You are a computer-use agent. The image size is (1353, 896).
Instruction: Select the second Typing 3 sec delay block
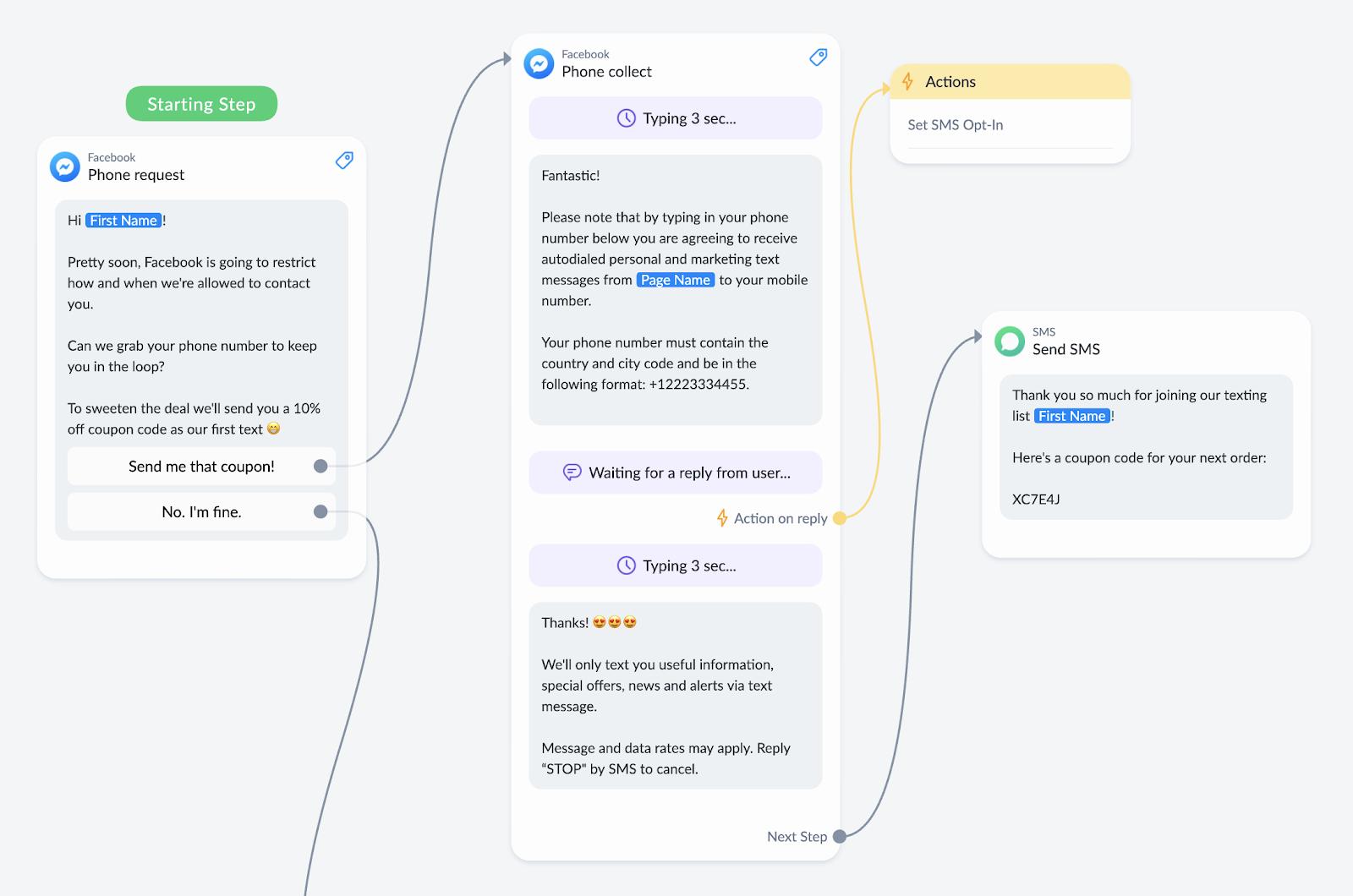[676, 565]
